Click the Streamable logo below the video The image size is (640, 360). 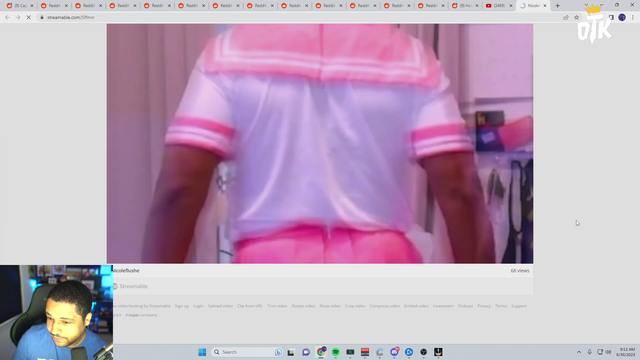pyautogui.click(x=130, y=286)
